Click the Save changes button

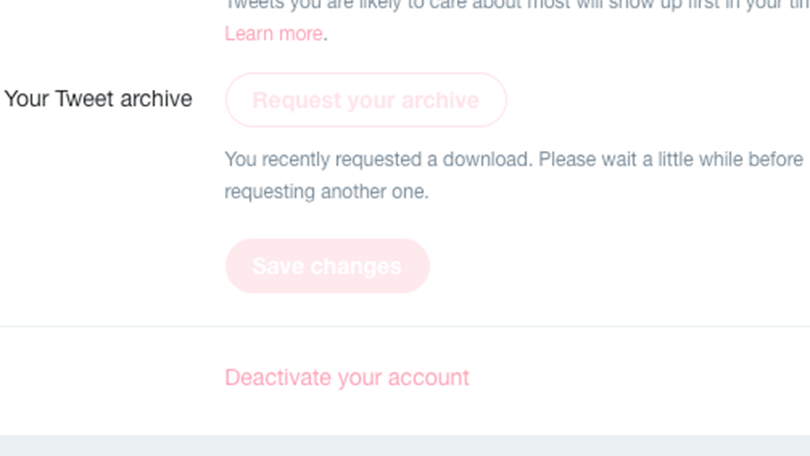point(327,266)
